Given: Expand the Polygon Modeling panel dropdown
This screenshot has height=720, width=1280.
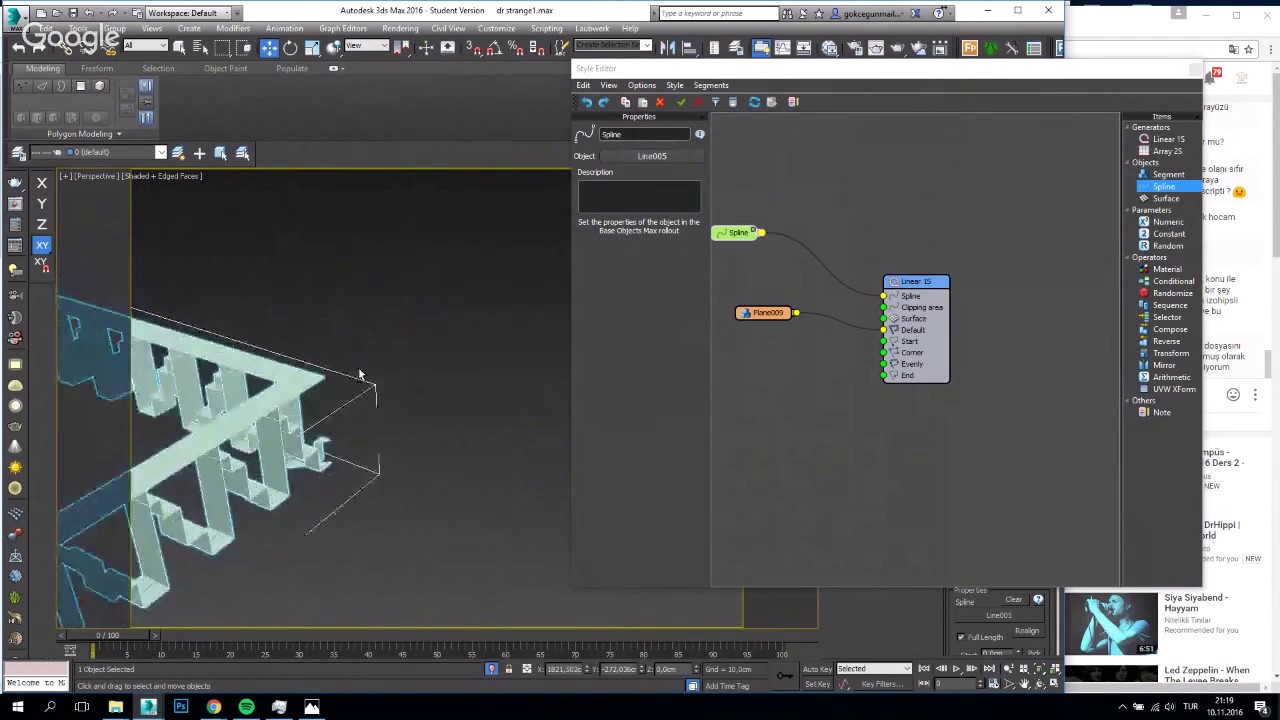Looking at the screenshot, I should click(84, 134).
